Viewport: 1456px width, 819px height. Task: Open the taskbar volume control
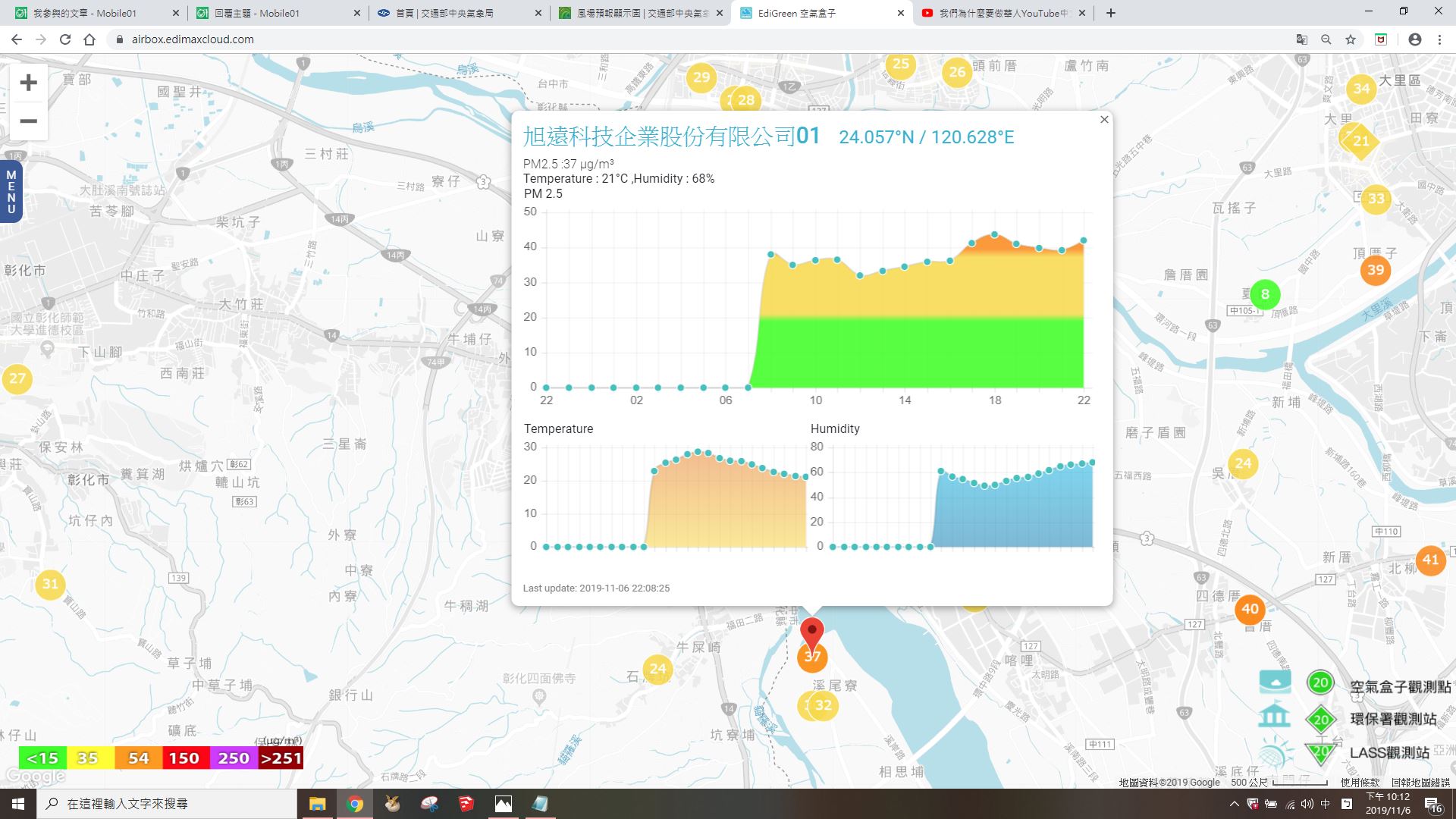(1307, 804)
